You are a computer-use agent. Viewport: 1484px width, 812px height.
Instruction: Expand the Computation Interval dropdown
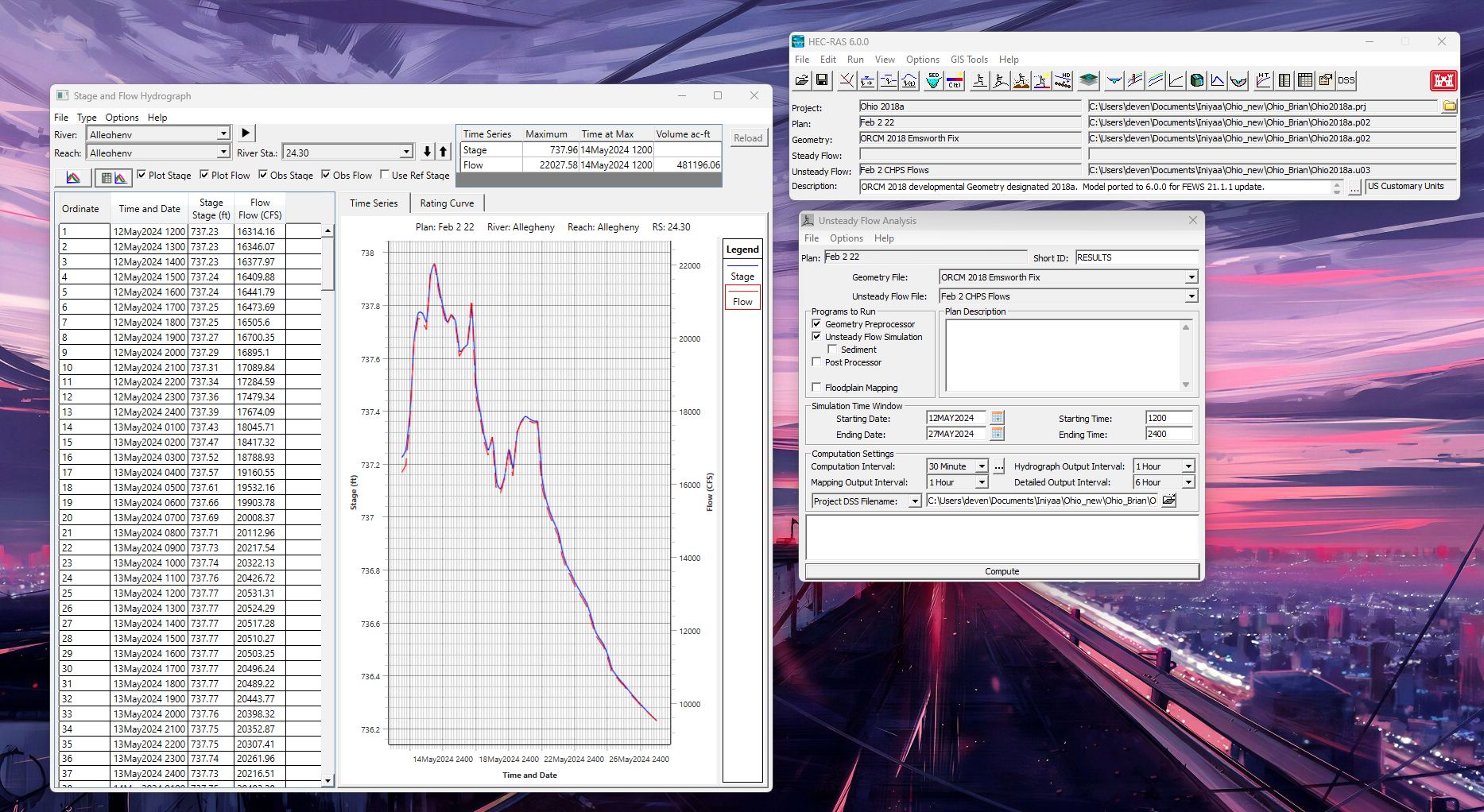point(982,466)
